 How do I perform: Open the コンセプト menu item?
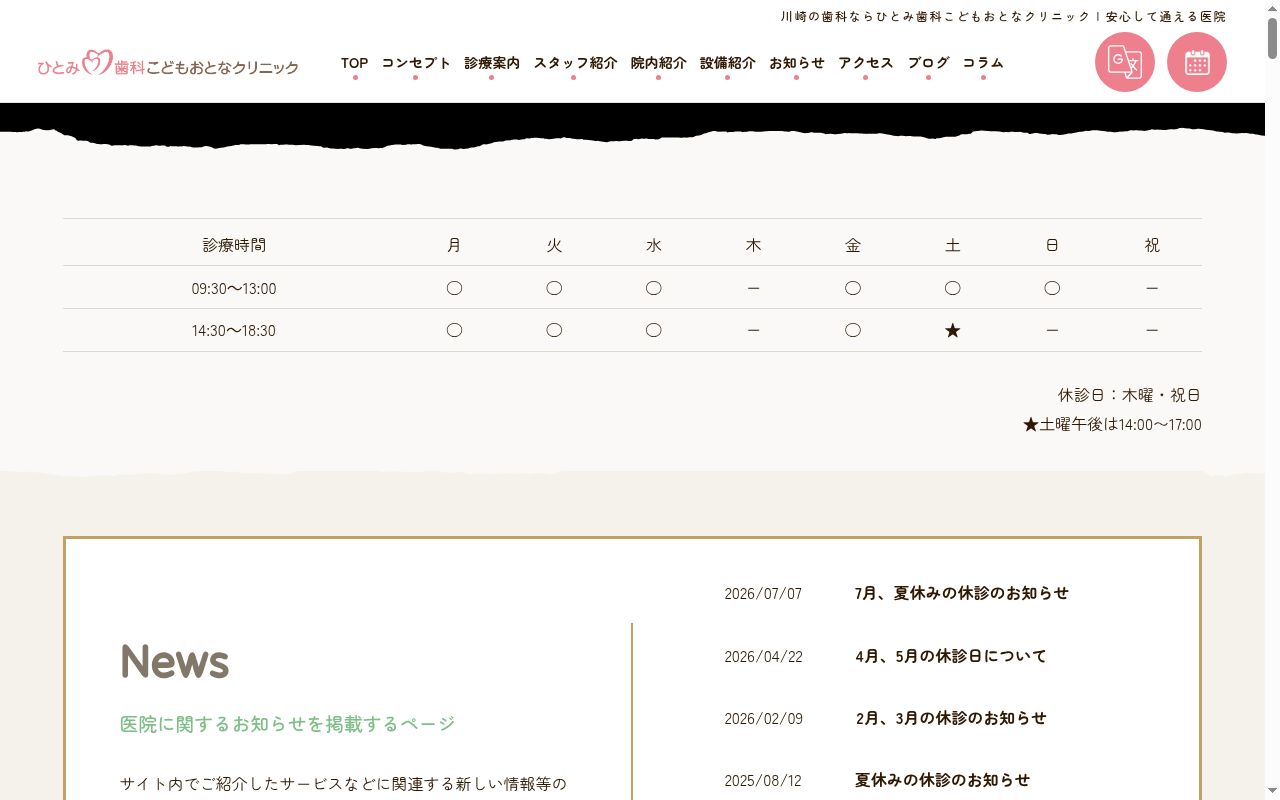[416, 63]
